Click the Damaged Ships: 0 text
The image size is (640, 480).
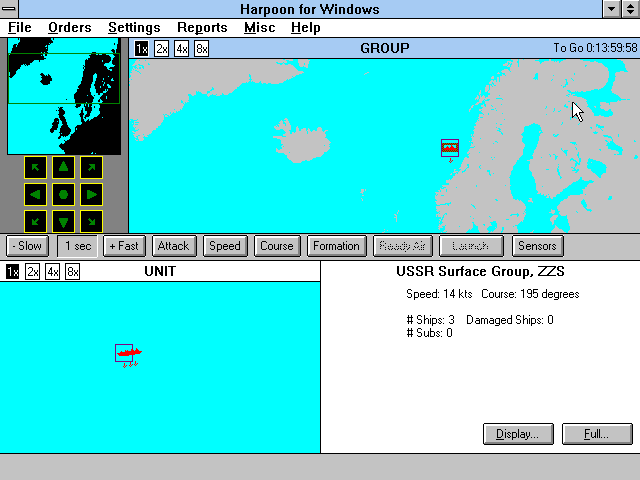[x=510, y=320]
